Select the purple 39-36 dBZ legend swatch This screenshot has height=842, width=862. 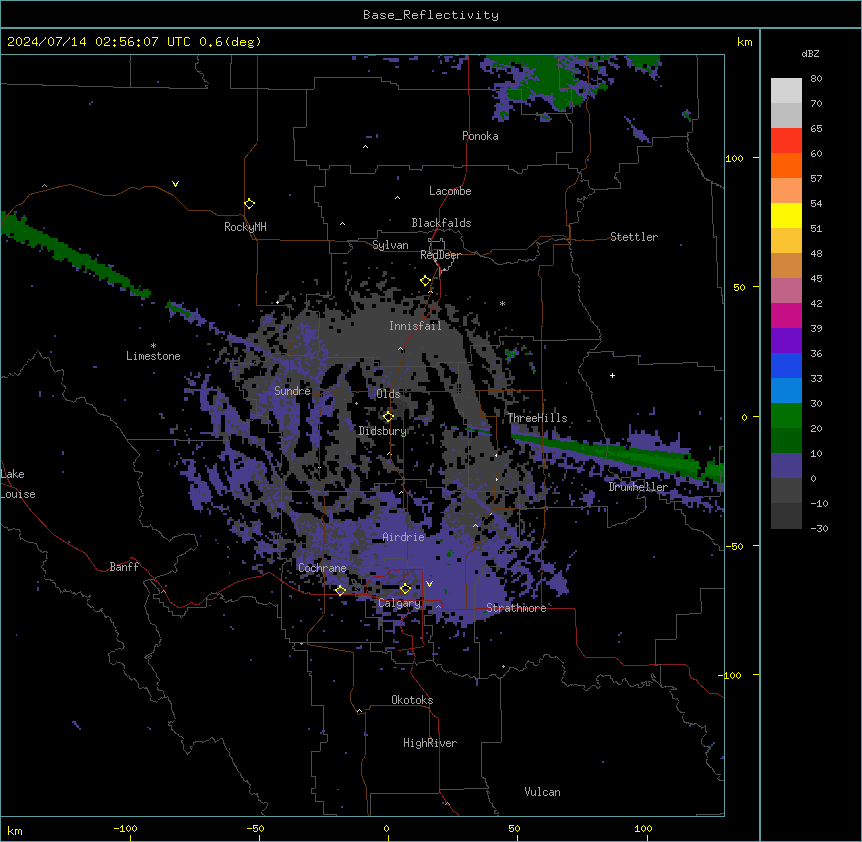pos(786,341)
